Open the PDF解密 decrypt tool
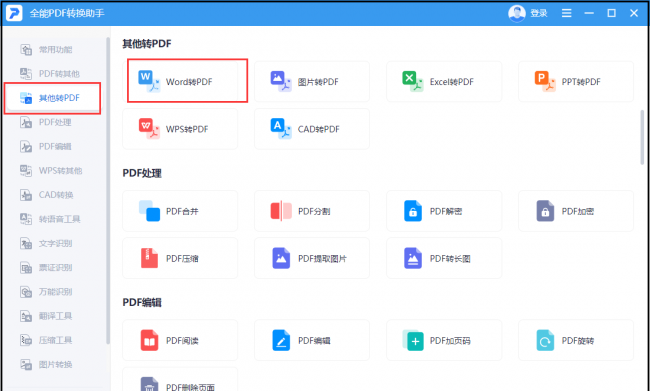Viewport: 650px width, 391px height. coord(444,211)
